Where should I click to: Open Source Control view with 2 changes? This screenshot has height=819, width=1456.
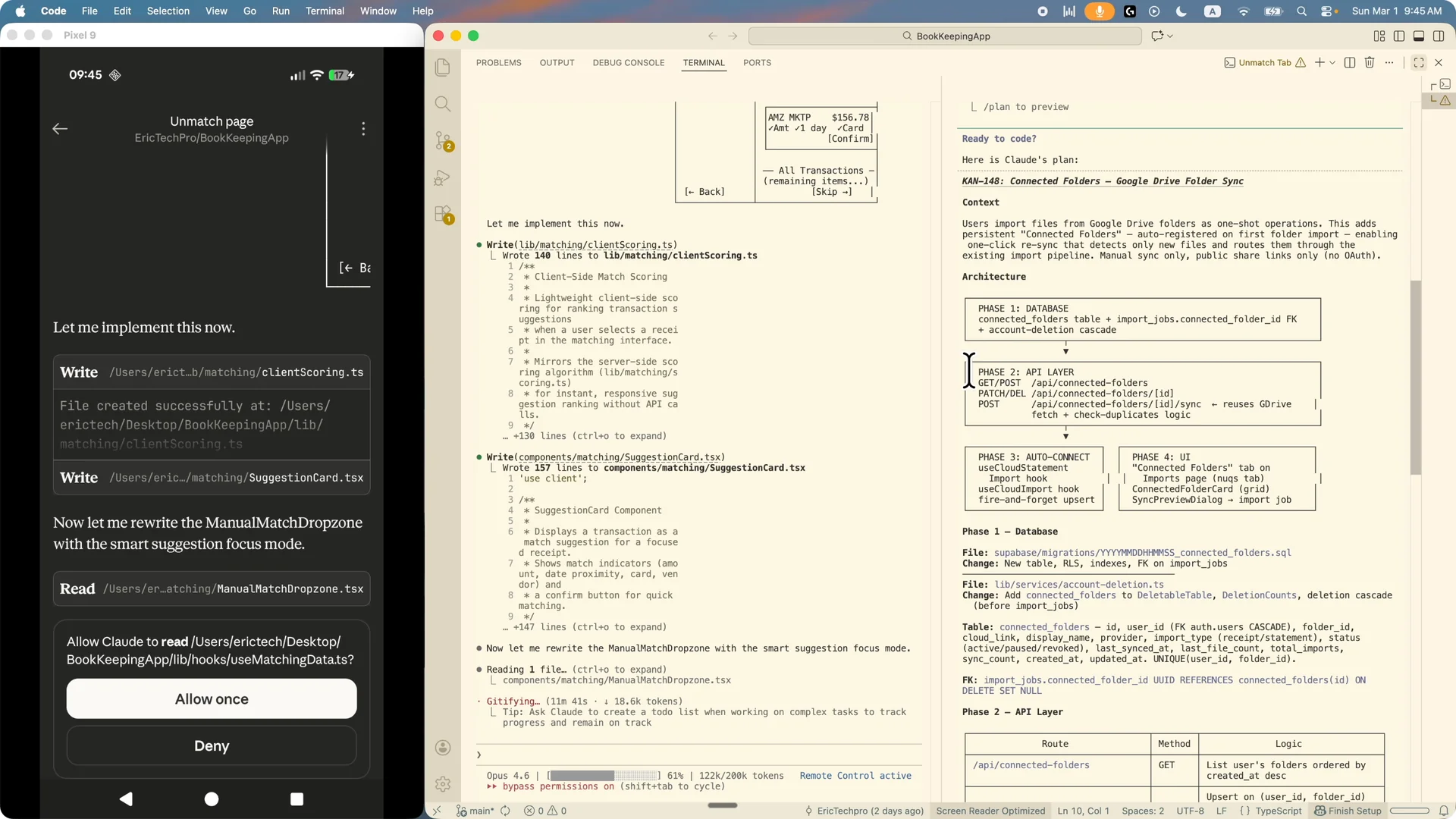443,141
